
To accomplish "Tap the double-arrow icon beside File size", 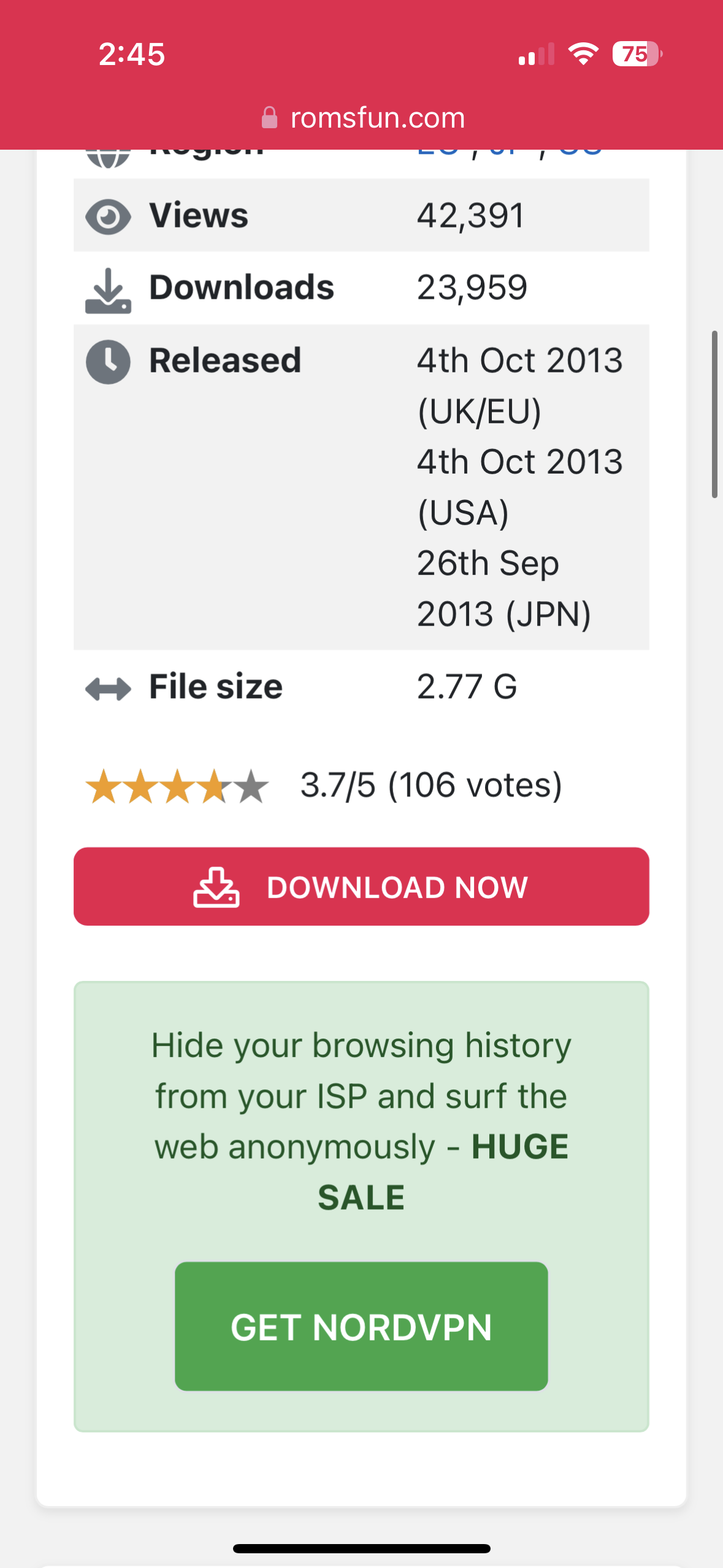I will pyautogui.click(x=108, y=689).
